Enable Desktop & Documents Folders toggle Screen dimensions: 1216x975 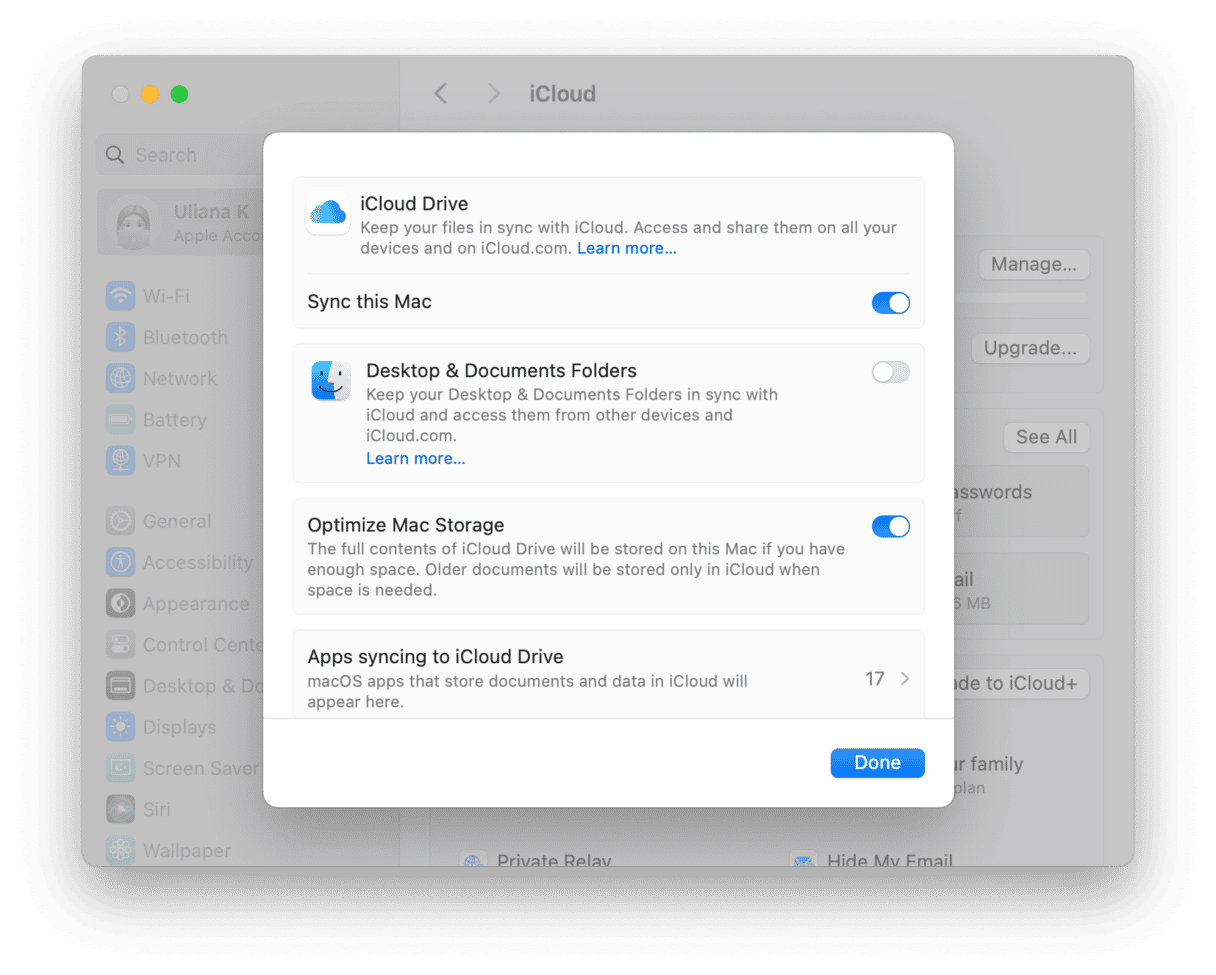890,373
